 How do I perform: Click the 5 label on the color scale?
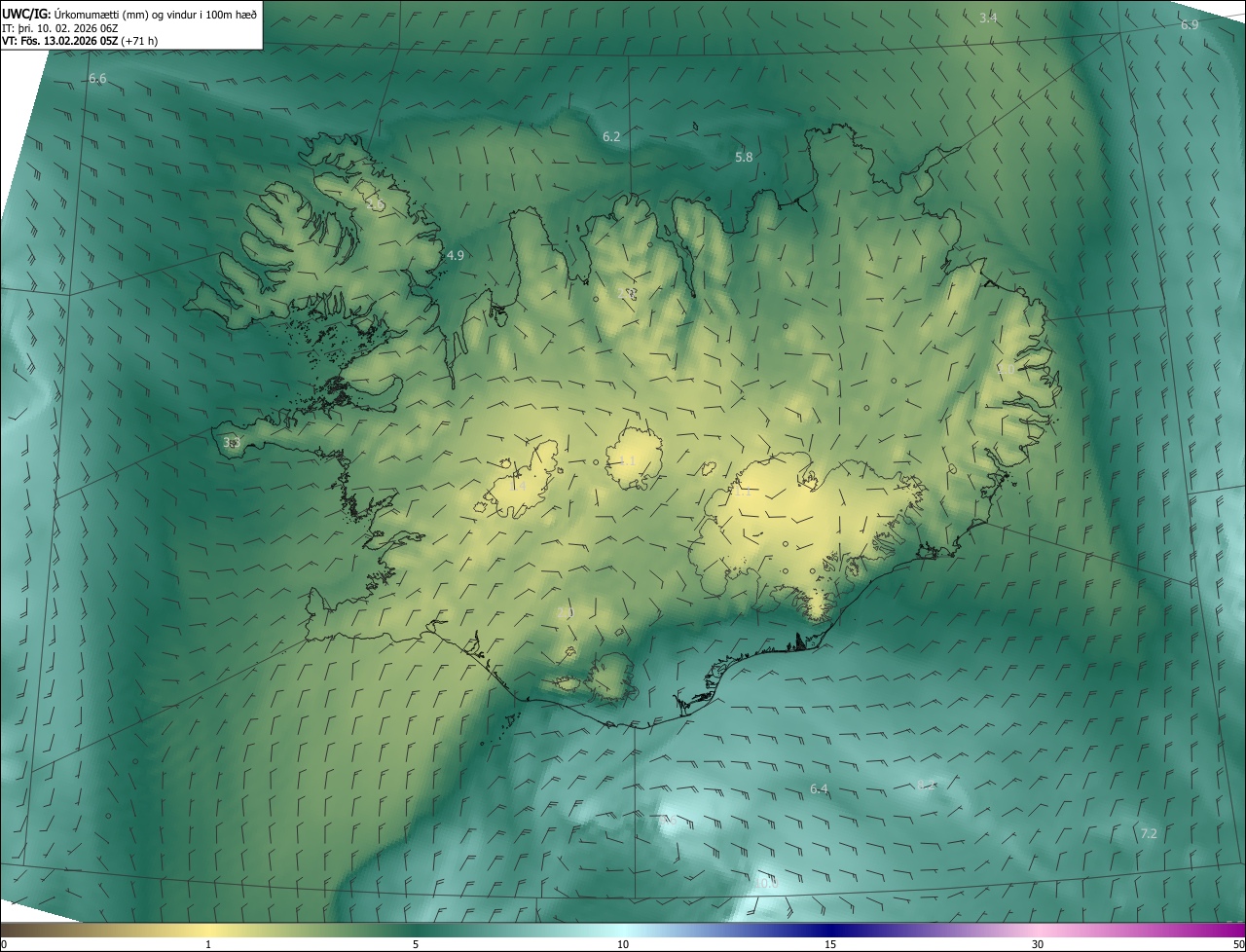pyautogui.click(x=416, y=944)
